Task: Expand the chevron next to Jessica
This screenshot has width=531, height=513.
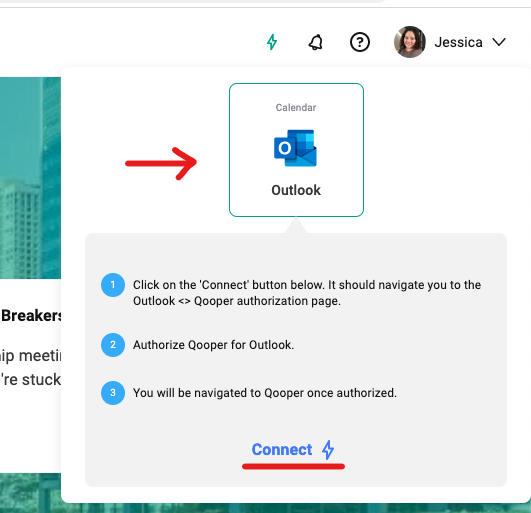Action: (x=499, y=42)
